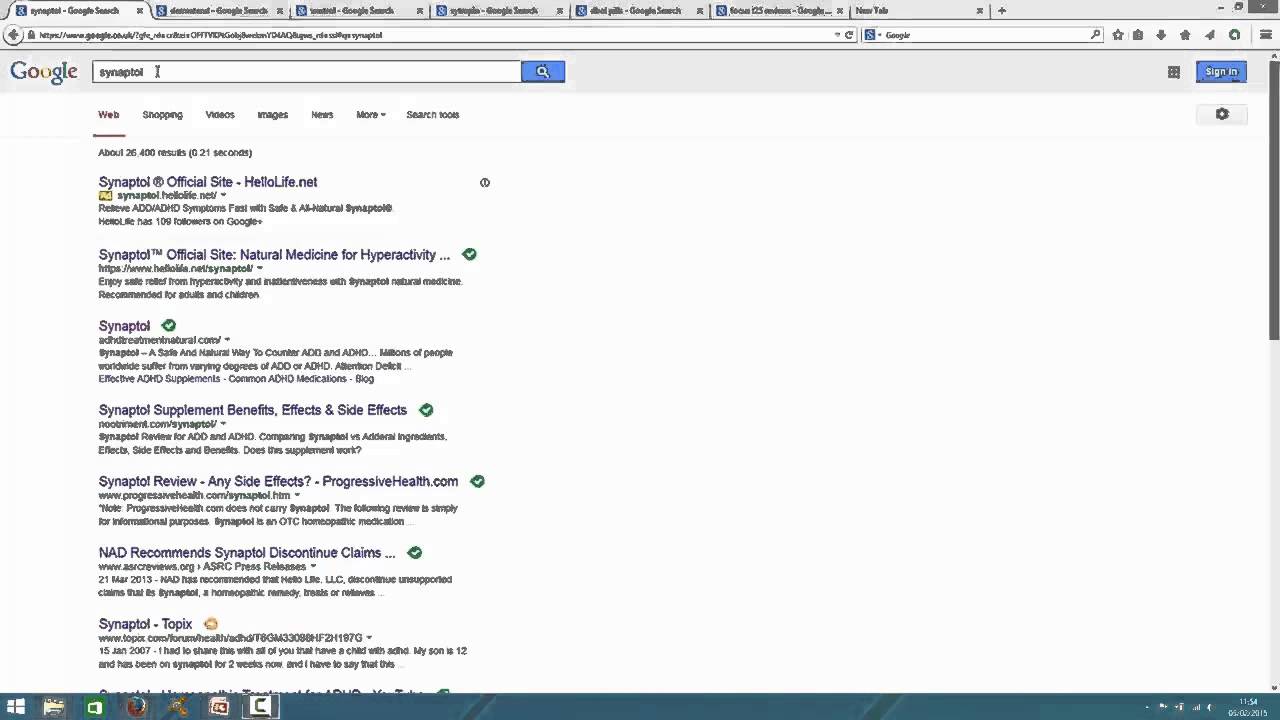Click the blue Google search magnifier button

click(x=543, y=71)
